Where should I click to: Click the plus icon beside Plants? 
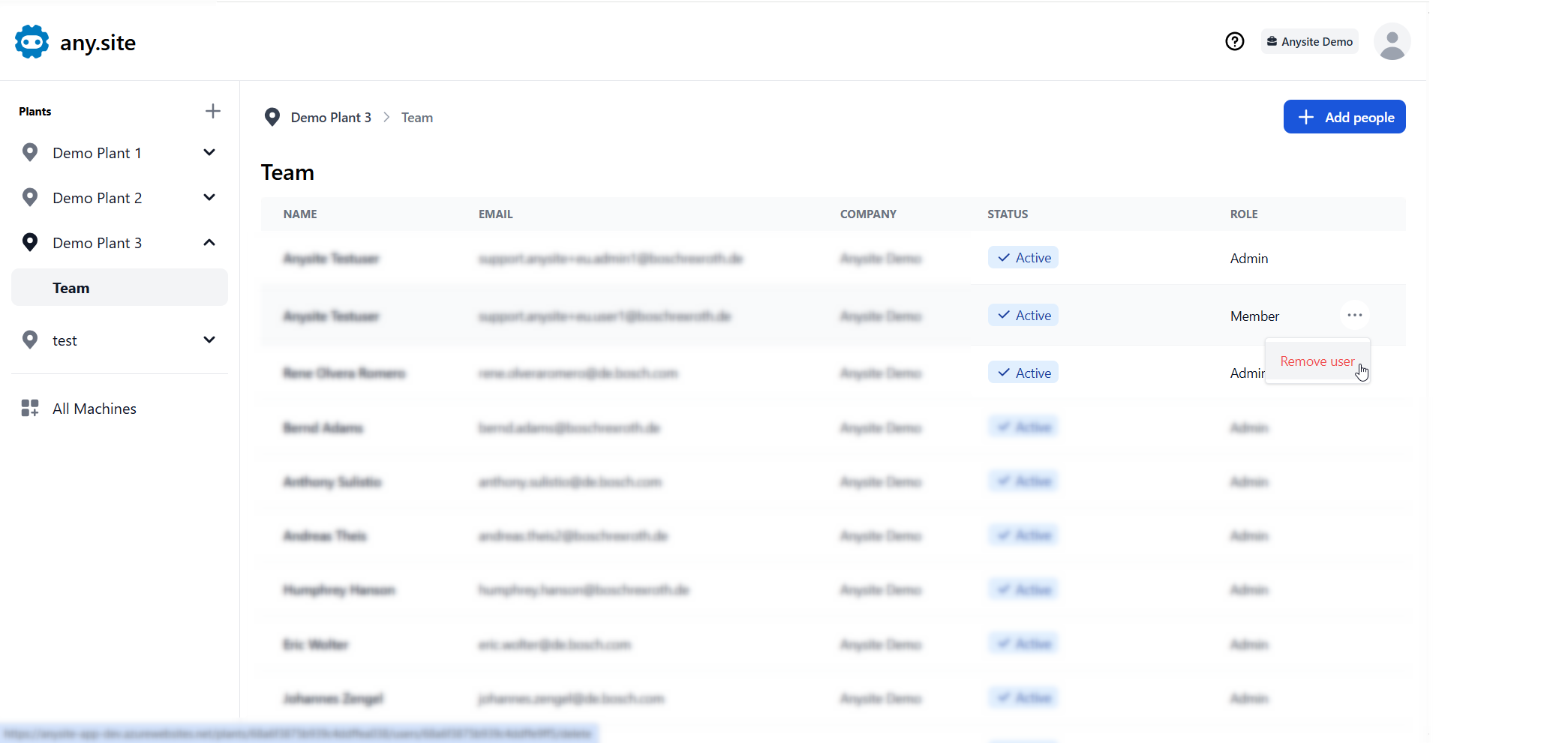pyautogui.click(x=213, y=111)
